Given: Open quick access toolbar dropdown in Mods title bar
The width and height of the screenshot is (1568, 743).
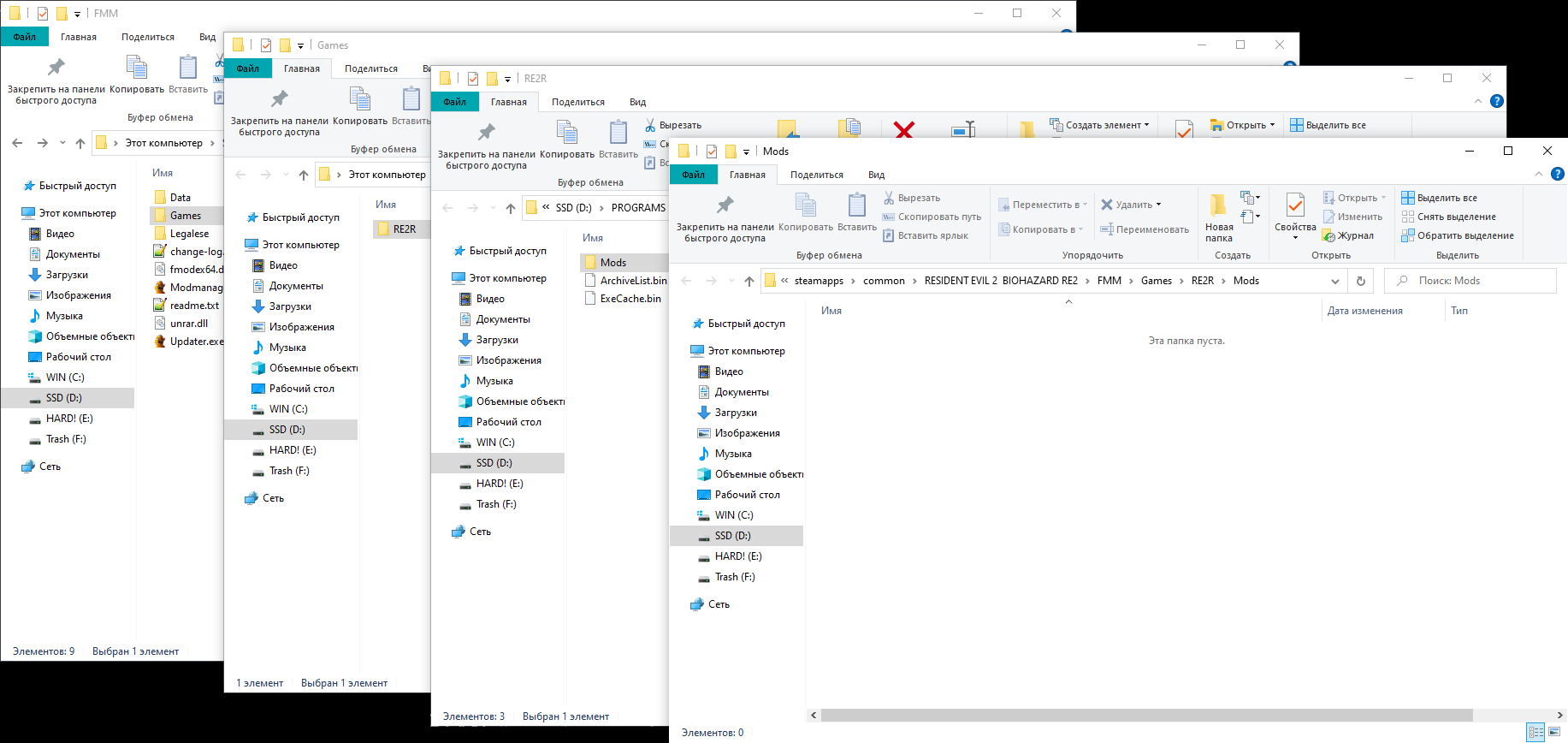Looking at the screenshot, I should (746, 152).
